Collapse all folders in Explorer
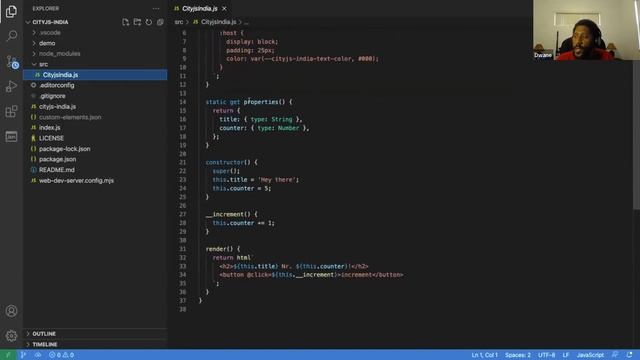 point(160,22)
